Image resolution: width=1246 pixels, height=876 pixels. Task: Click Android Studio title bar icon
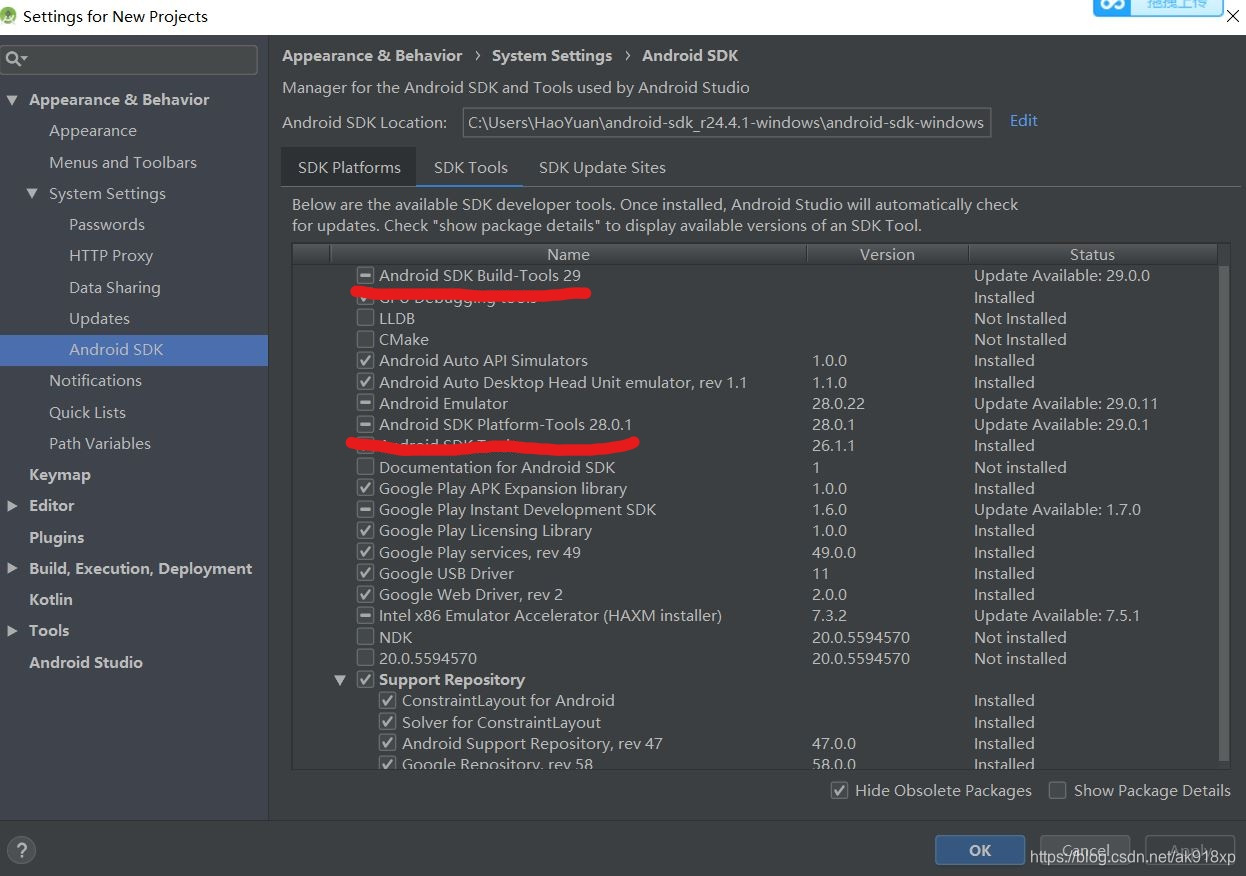point(8,16)
